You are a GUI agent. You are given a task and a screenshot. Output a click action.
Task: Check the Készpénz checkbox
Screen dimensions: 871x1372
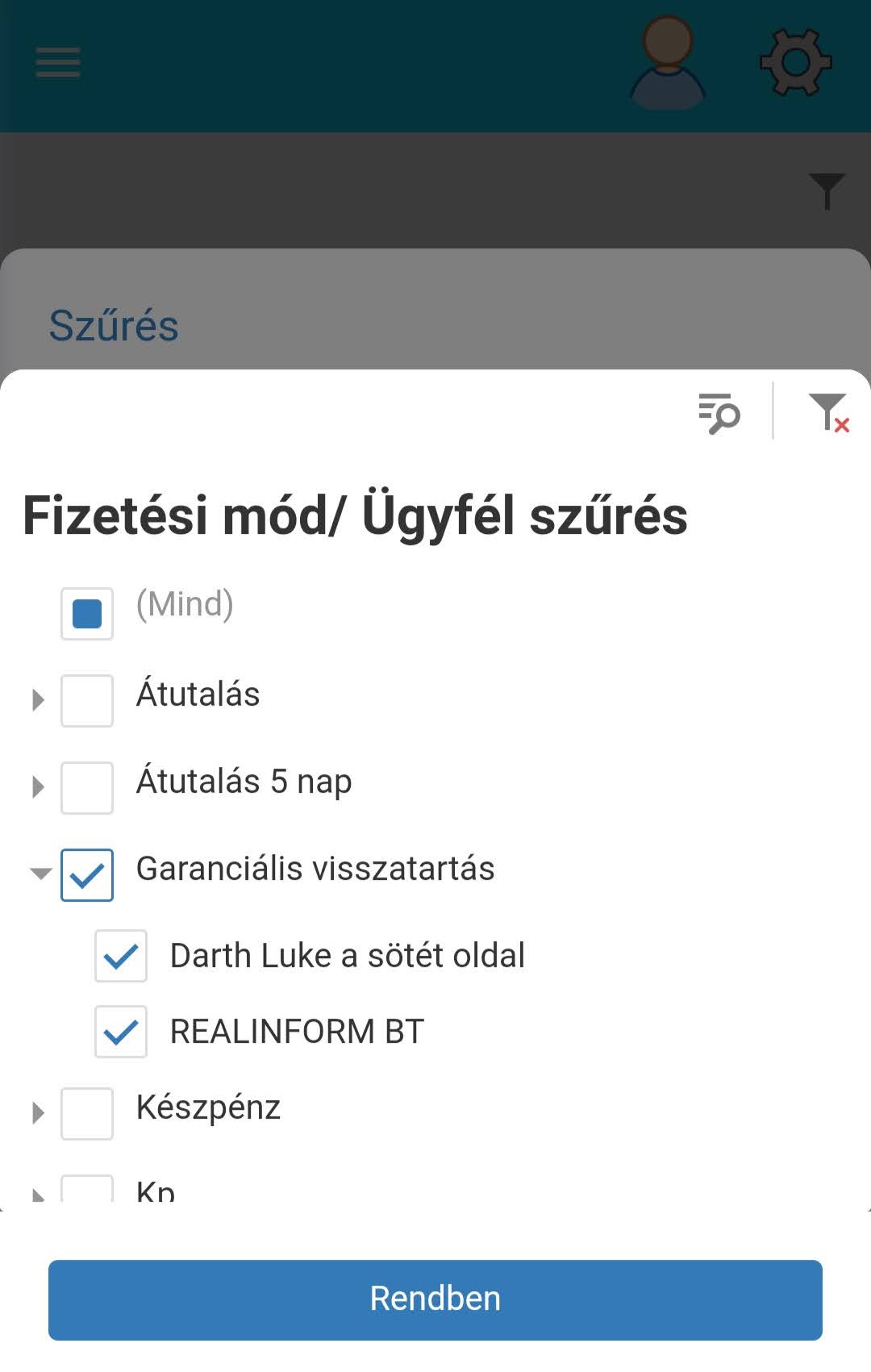[x=87, y=1114]
